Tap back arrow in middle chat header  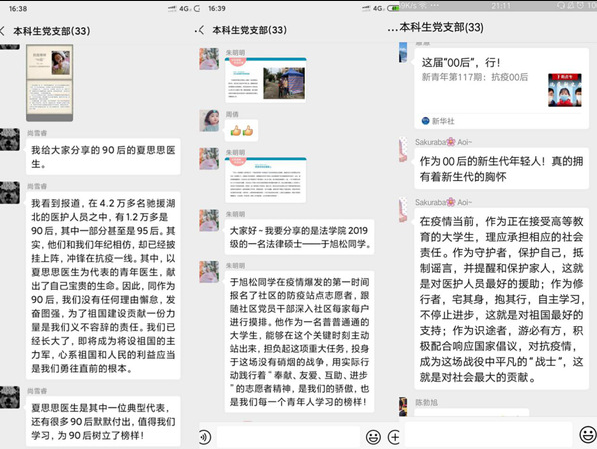click(201, 30)
